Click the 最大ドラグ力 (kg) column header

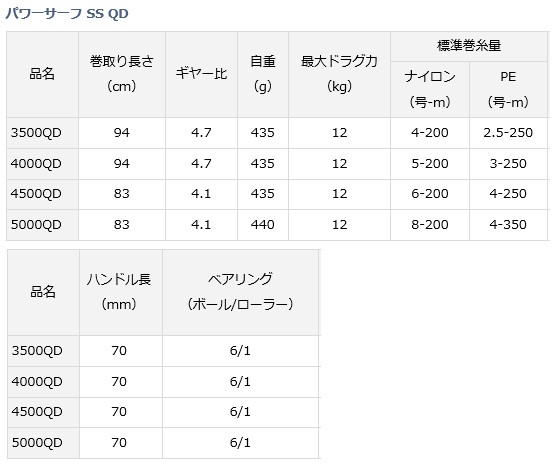point(340,74)
